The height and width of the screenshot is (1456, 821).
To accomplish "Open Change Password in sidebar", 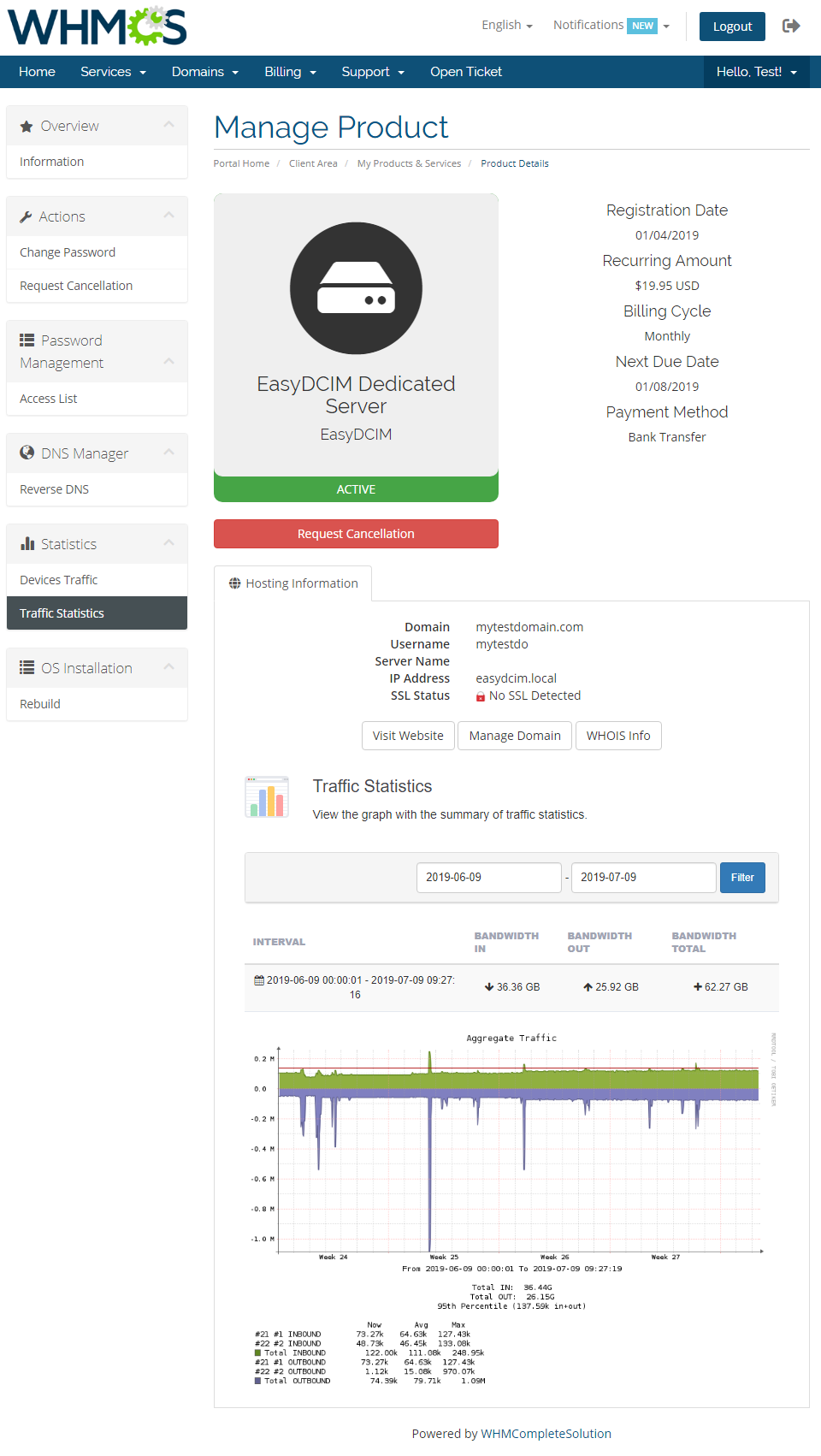I will point(97,252).
